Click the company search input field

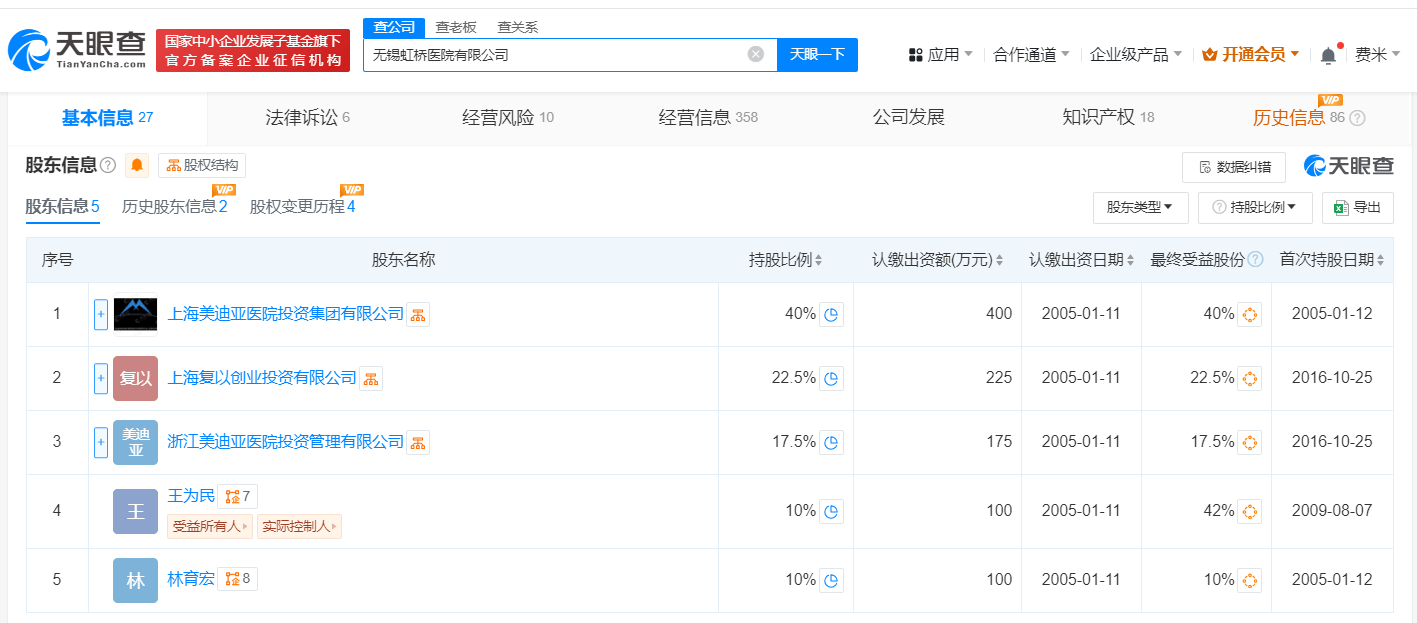[555, 54]
